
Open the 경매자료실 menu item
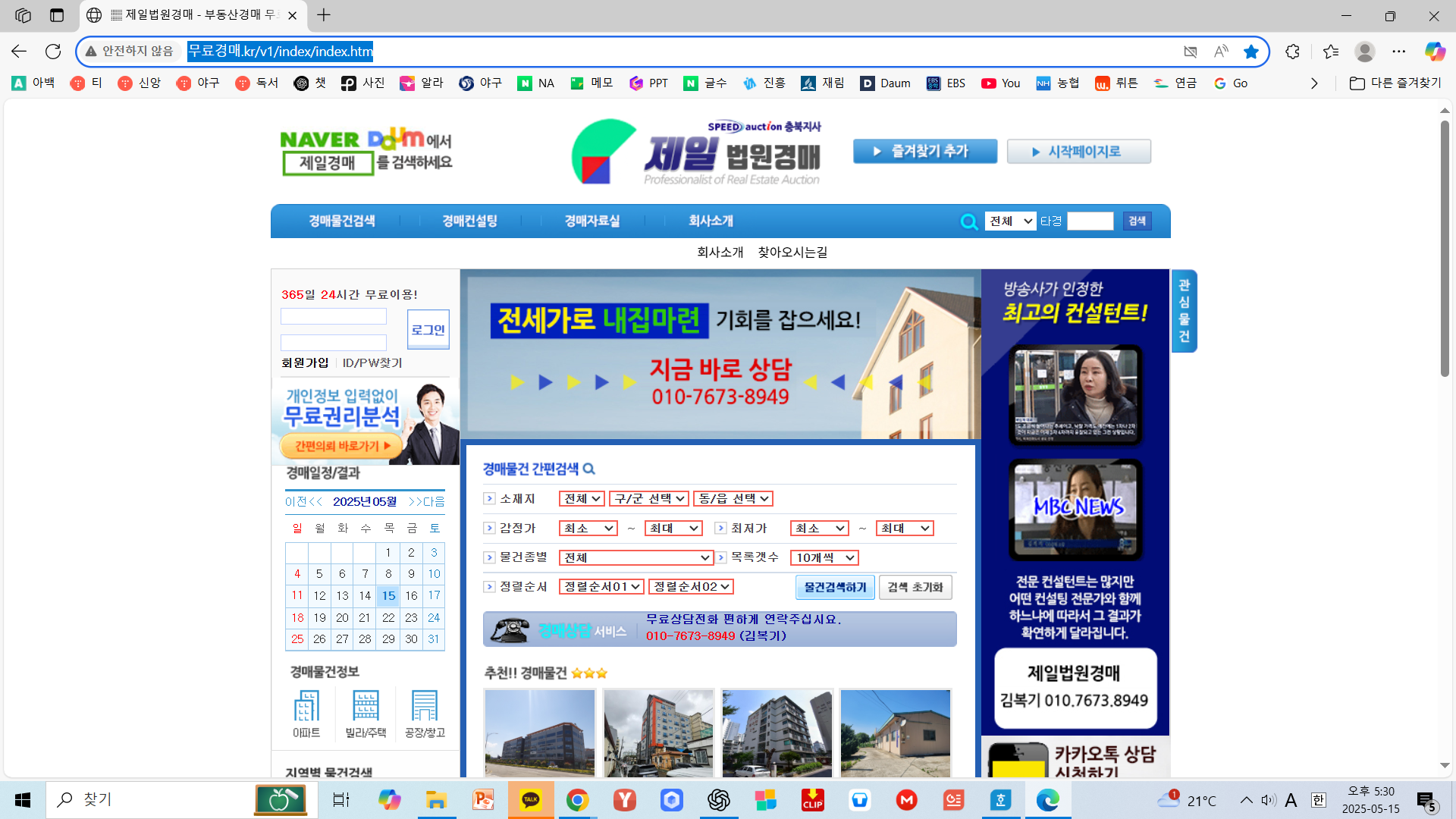592,221
